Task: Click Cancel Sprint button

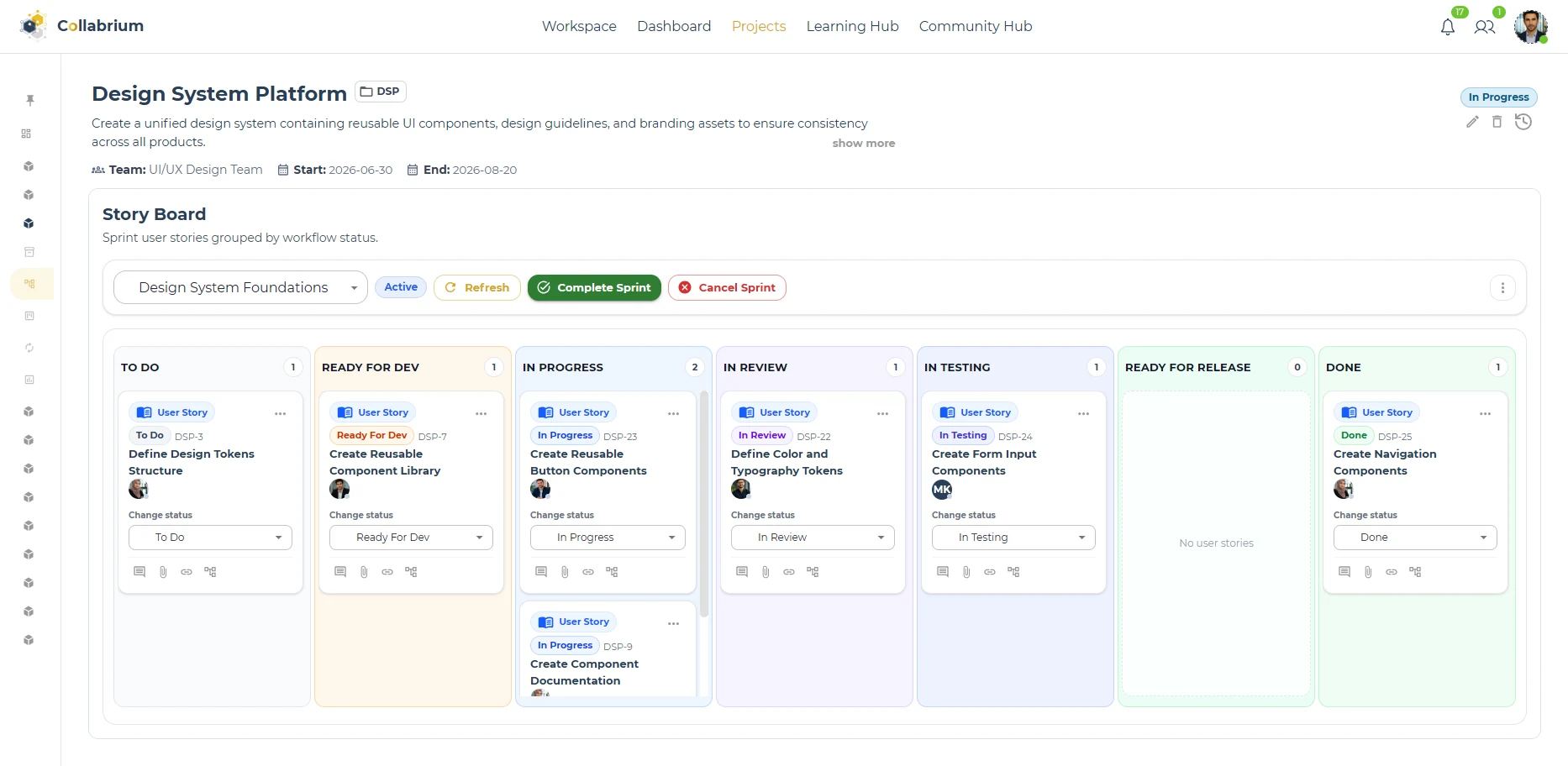Action: pos(727,287)
